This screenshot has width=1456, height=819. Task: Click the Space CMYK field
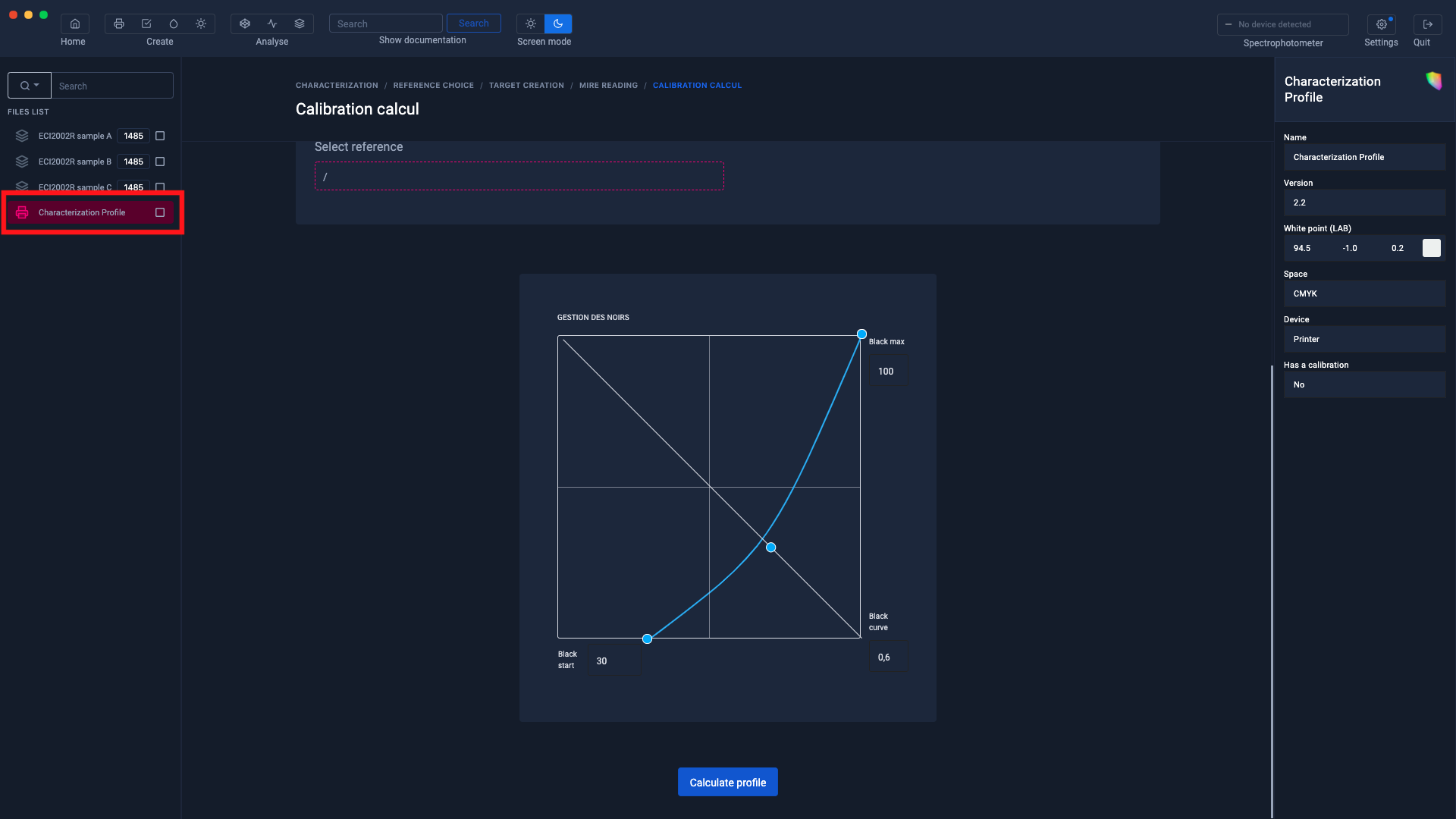1363,293
